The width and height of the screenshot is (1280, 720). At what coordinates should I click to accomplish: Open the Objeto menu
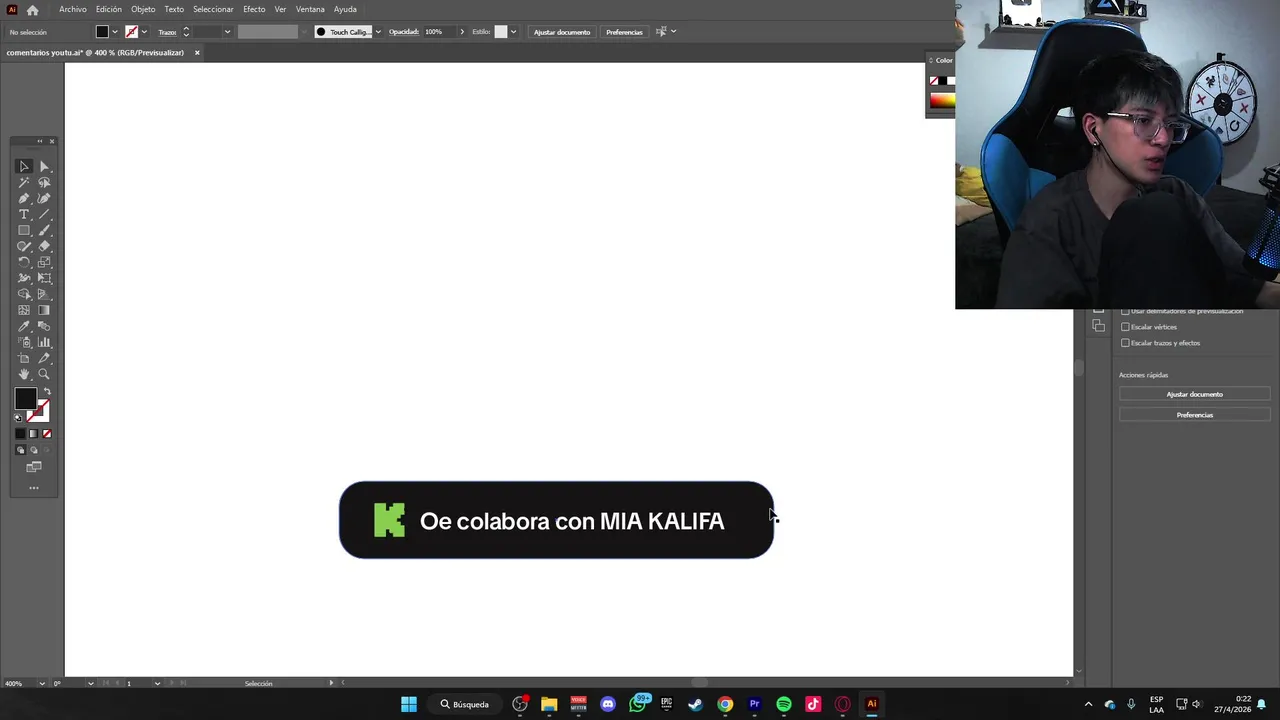click(x=143, y=9)
